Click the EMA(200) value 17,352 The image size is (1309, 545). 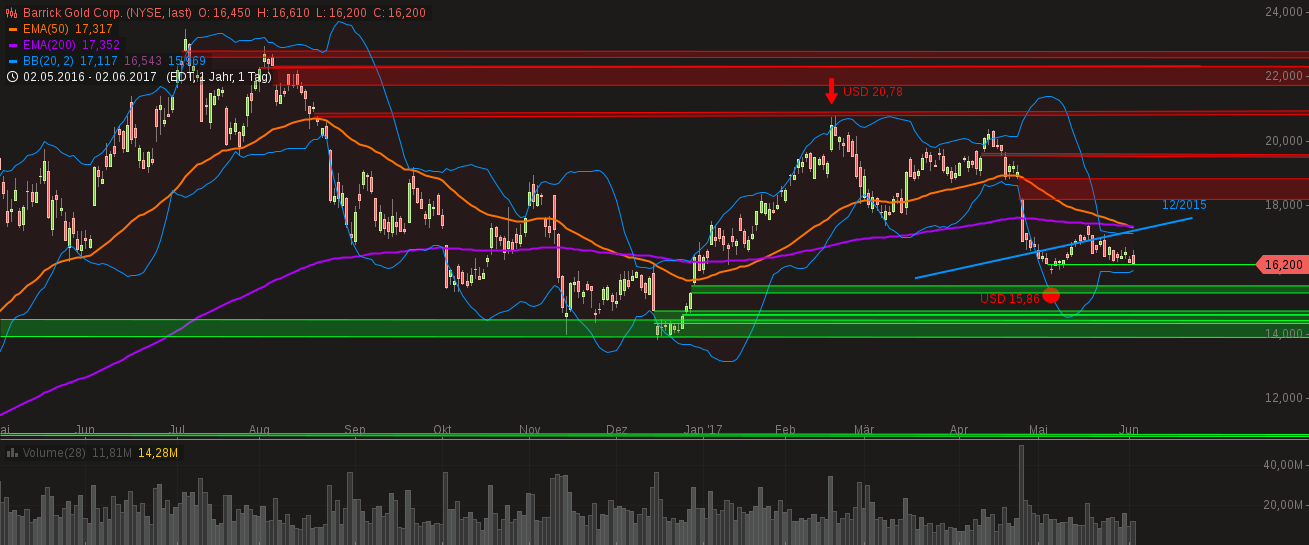click(x=101, y=45)
